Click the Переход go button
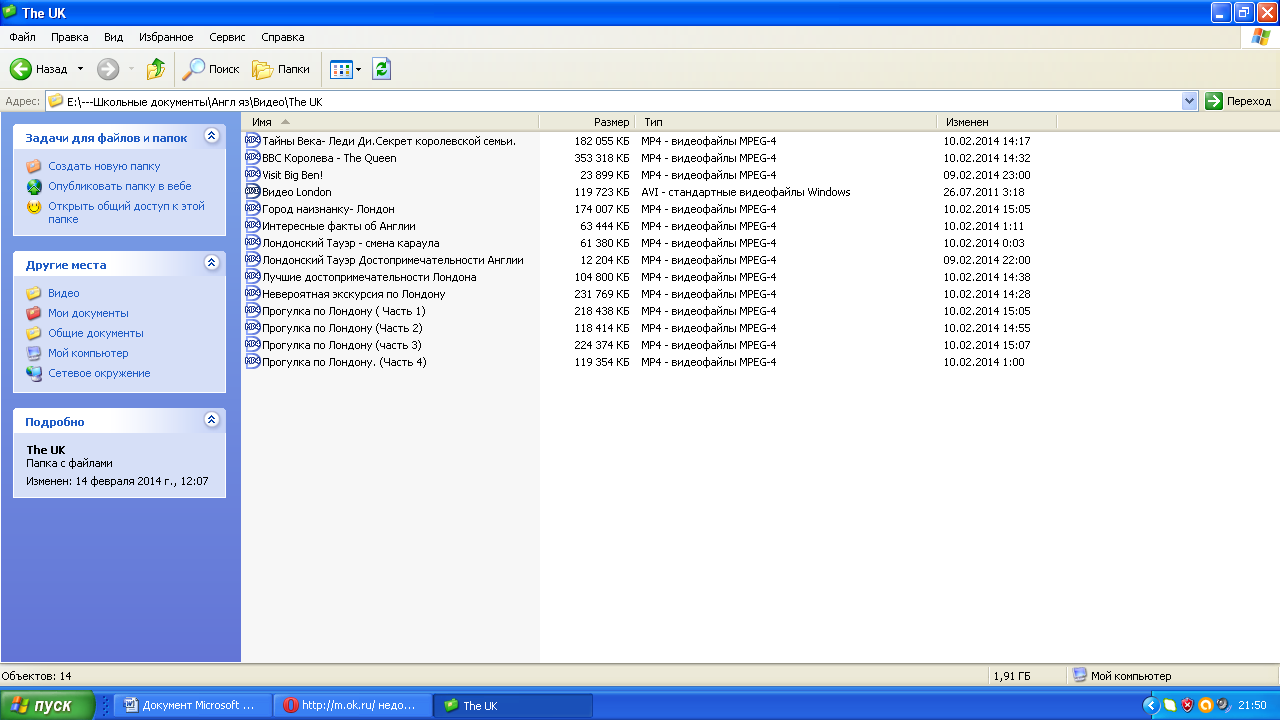The height and width of the screenshot is (720, 1280). pyautogui.click(x=1239, y=101)
